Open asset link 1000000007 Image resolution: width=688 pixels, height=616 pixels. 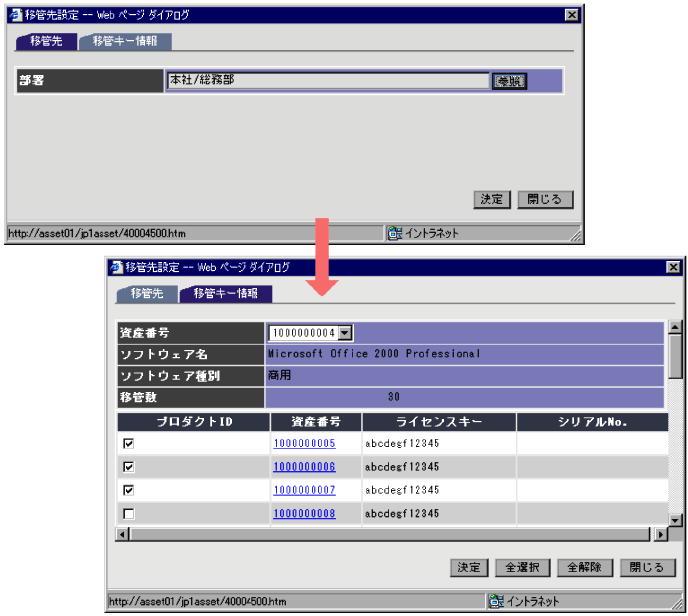coord(305,490)
